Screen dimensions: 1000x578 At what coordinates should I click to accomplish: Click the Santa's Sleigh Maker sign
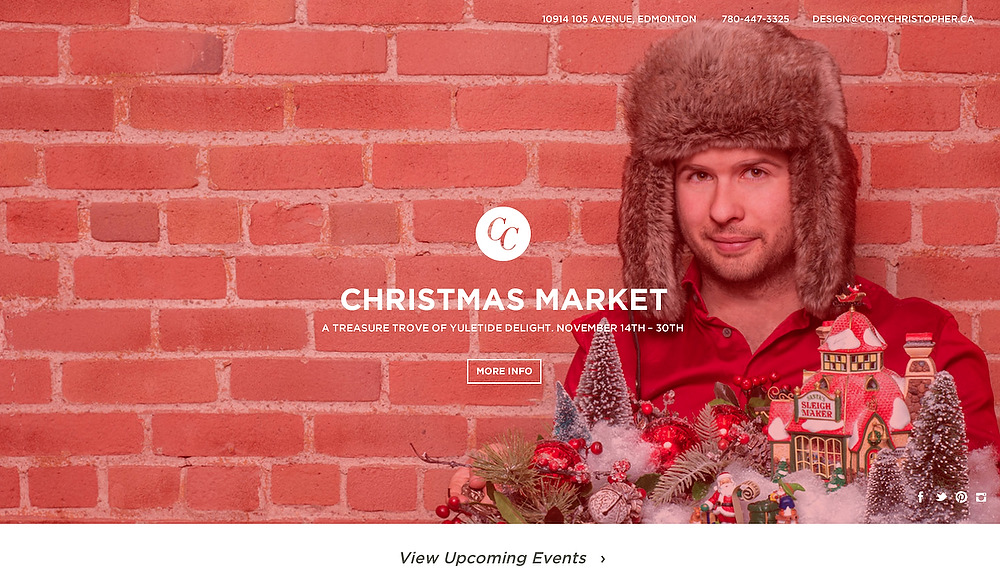pos(817,406)
